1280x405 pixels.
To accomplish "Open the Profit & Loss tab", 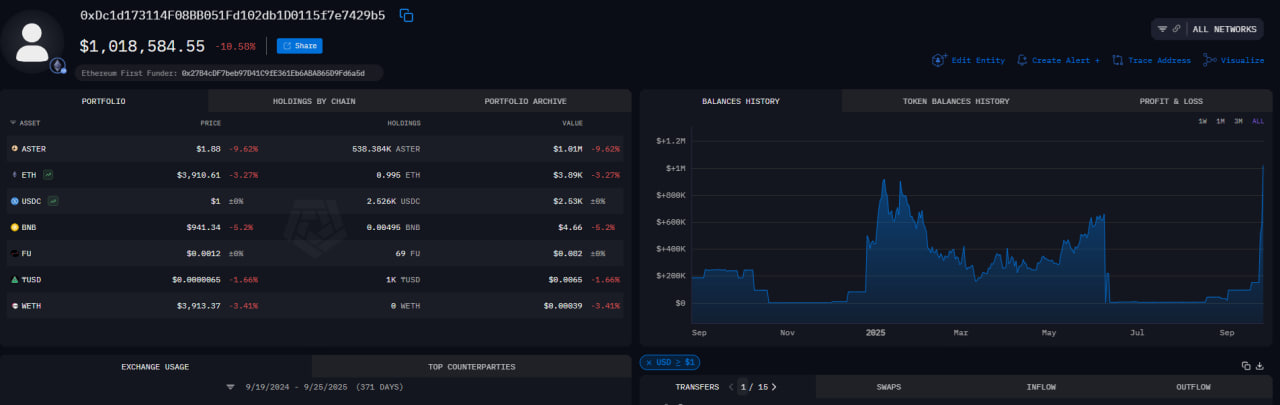I will click(x=1171, y=101).
